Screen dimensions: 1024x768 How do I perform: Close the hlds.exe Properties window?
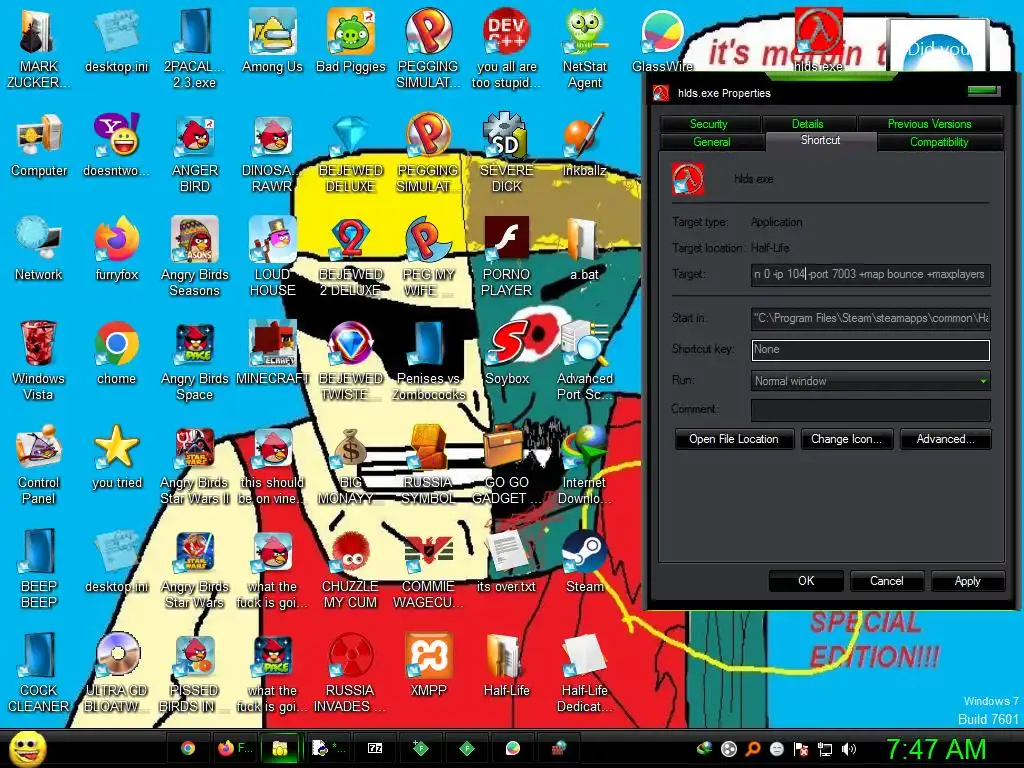[984, 91]
